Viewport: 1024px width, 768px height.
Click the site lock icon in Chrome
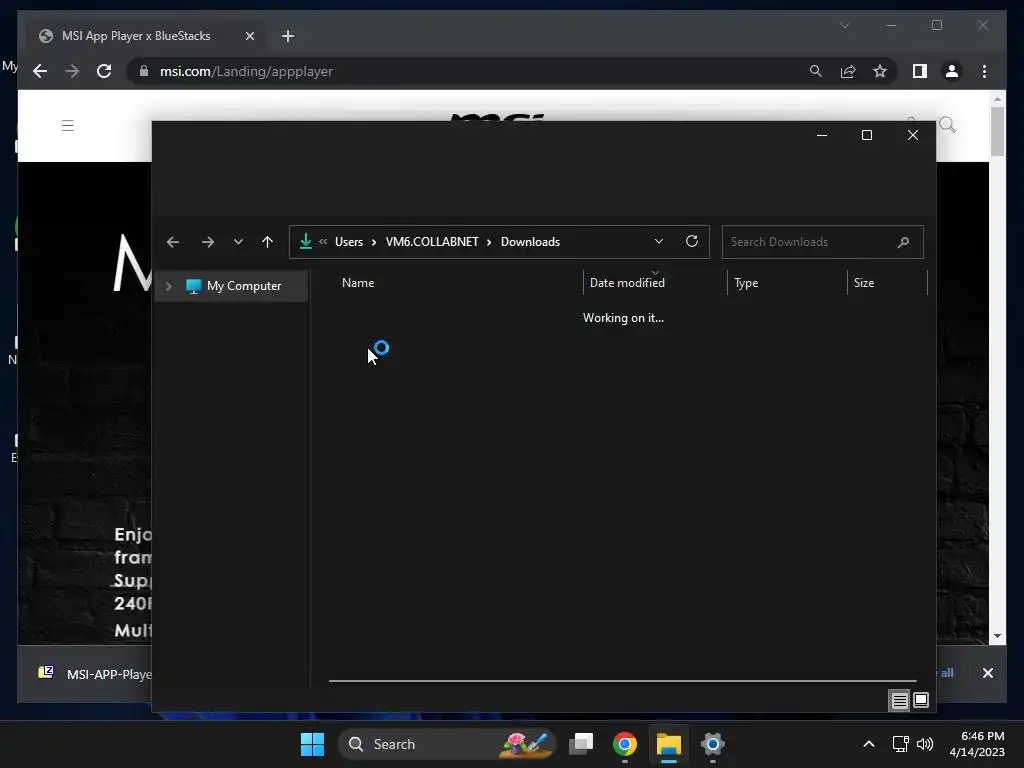click(144, 71)
